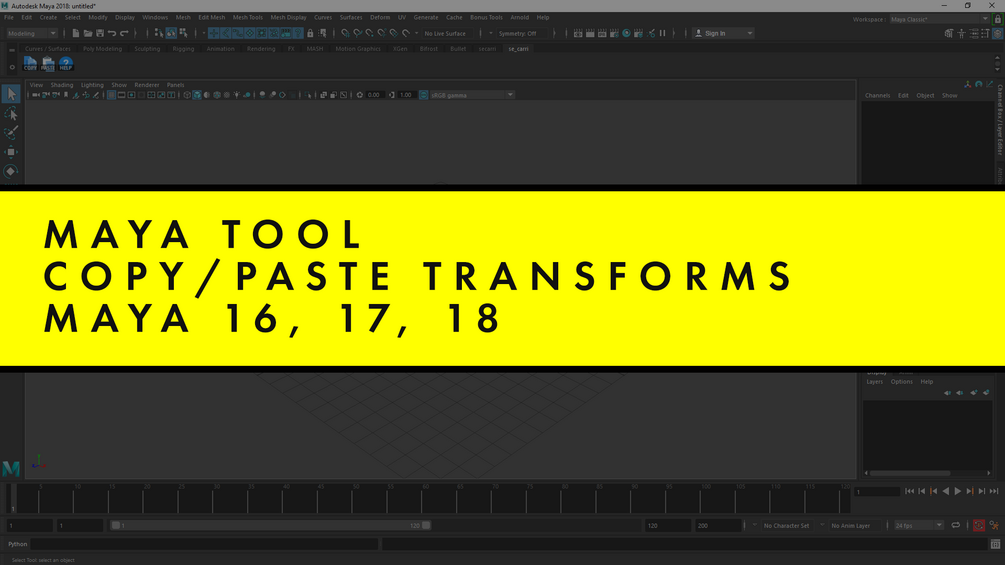Switch to the Poly Modeling shelf tab
Image resolution: width=1005 pixels, height=565 pixels.
[102, 49]
